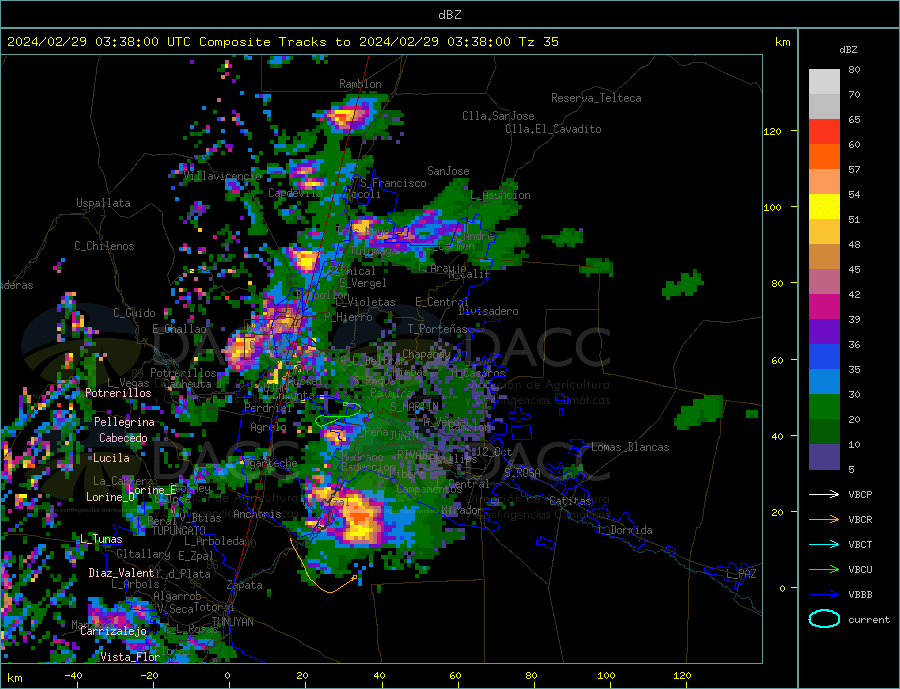This screenshot has width=900, height=689.
Task: Click the VBBB legend label
Action: click(860, 594)
